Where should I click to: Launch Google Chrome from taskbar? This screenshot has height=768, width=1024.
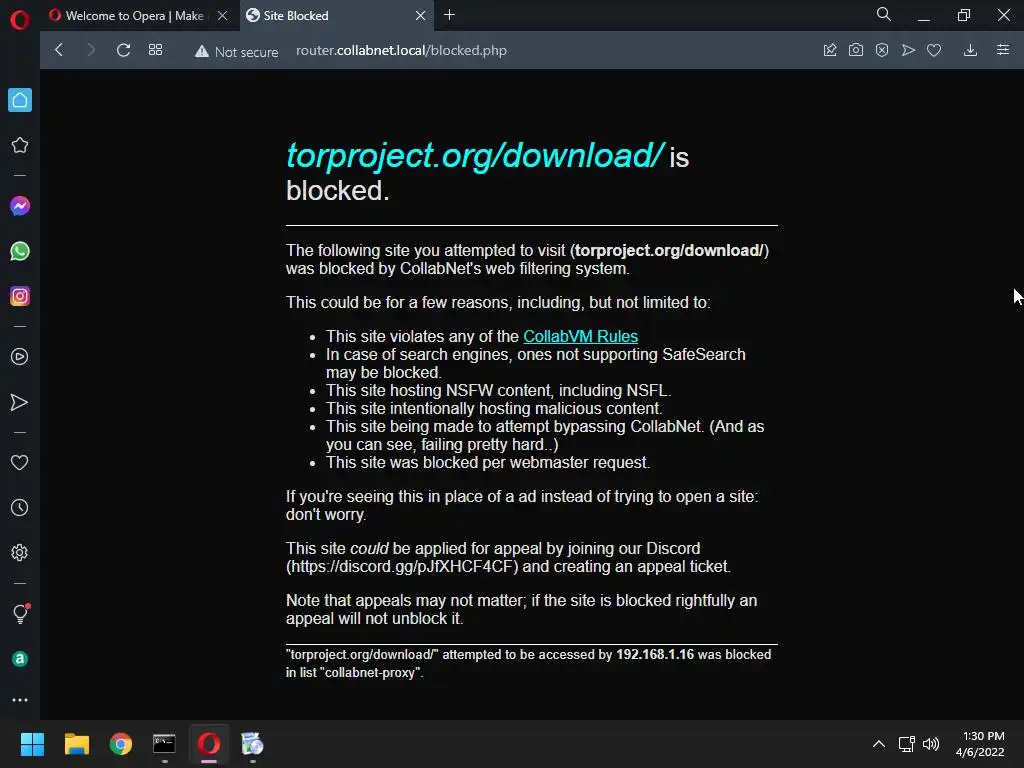point(121,744)
